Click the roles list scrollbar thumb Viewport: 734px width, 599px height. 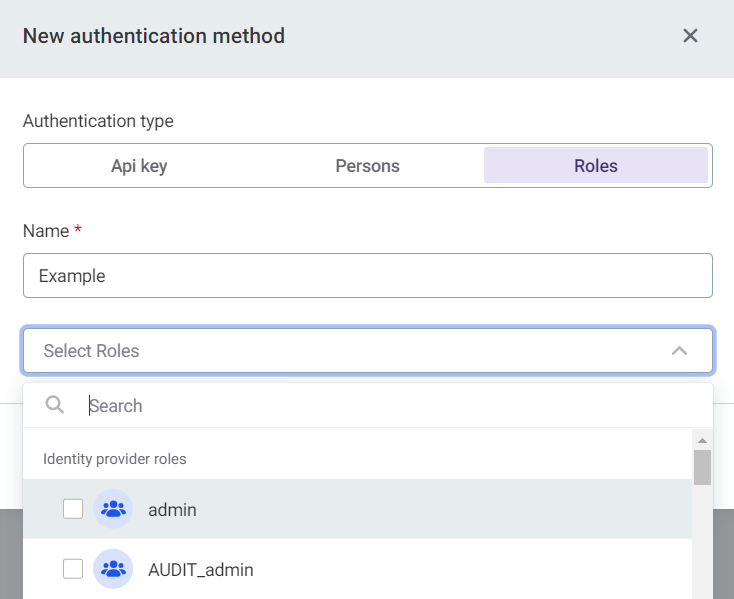click(702, 466)
